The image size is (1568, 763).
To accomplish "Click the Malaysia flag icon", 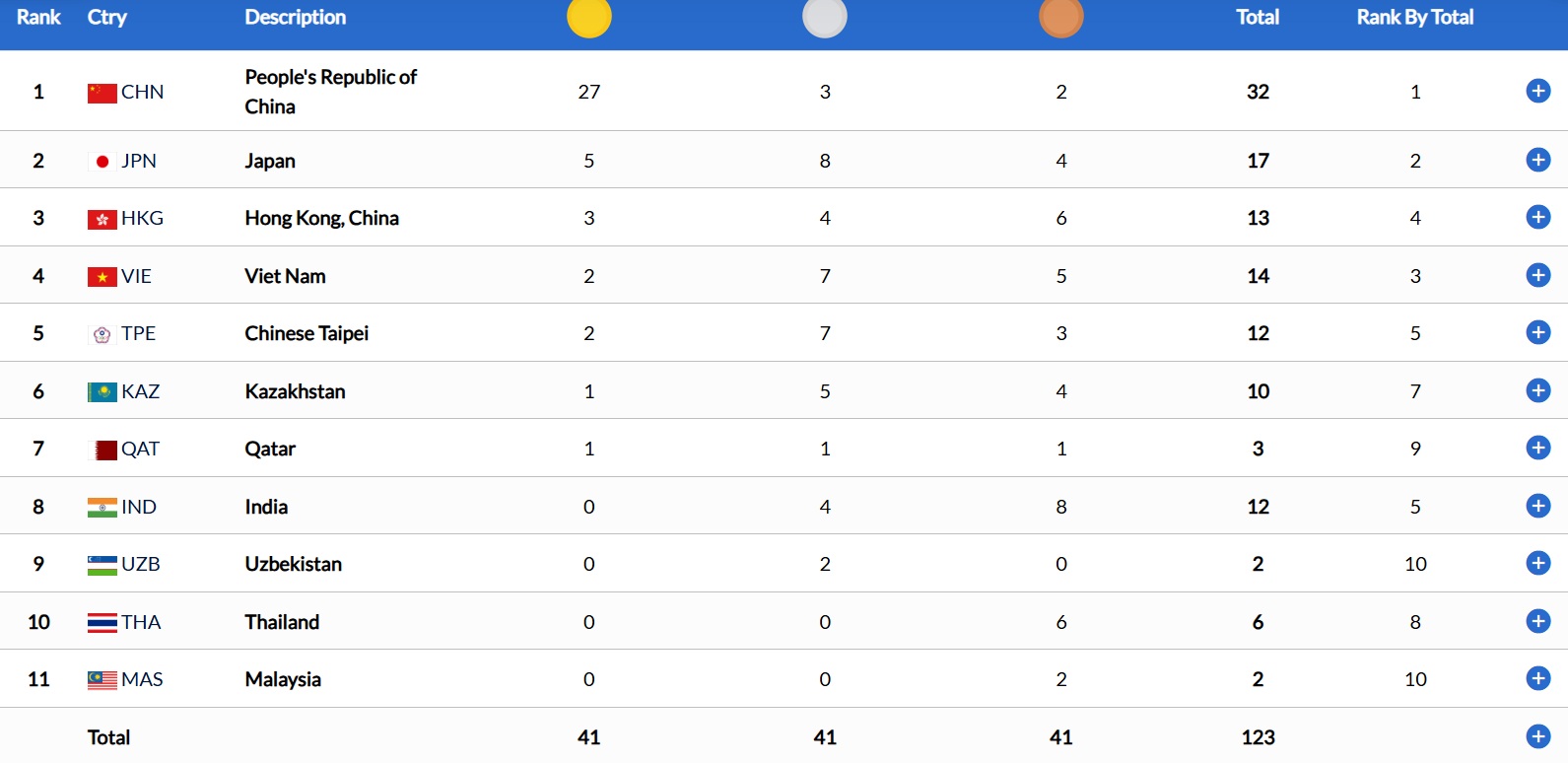I will [102, 680].
